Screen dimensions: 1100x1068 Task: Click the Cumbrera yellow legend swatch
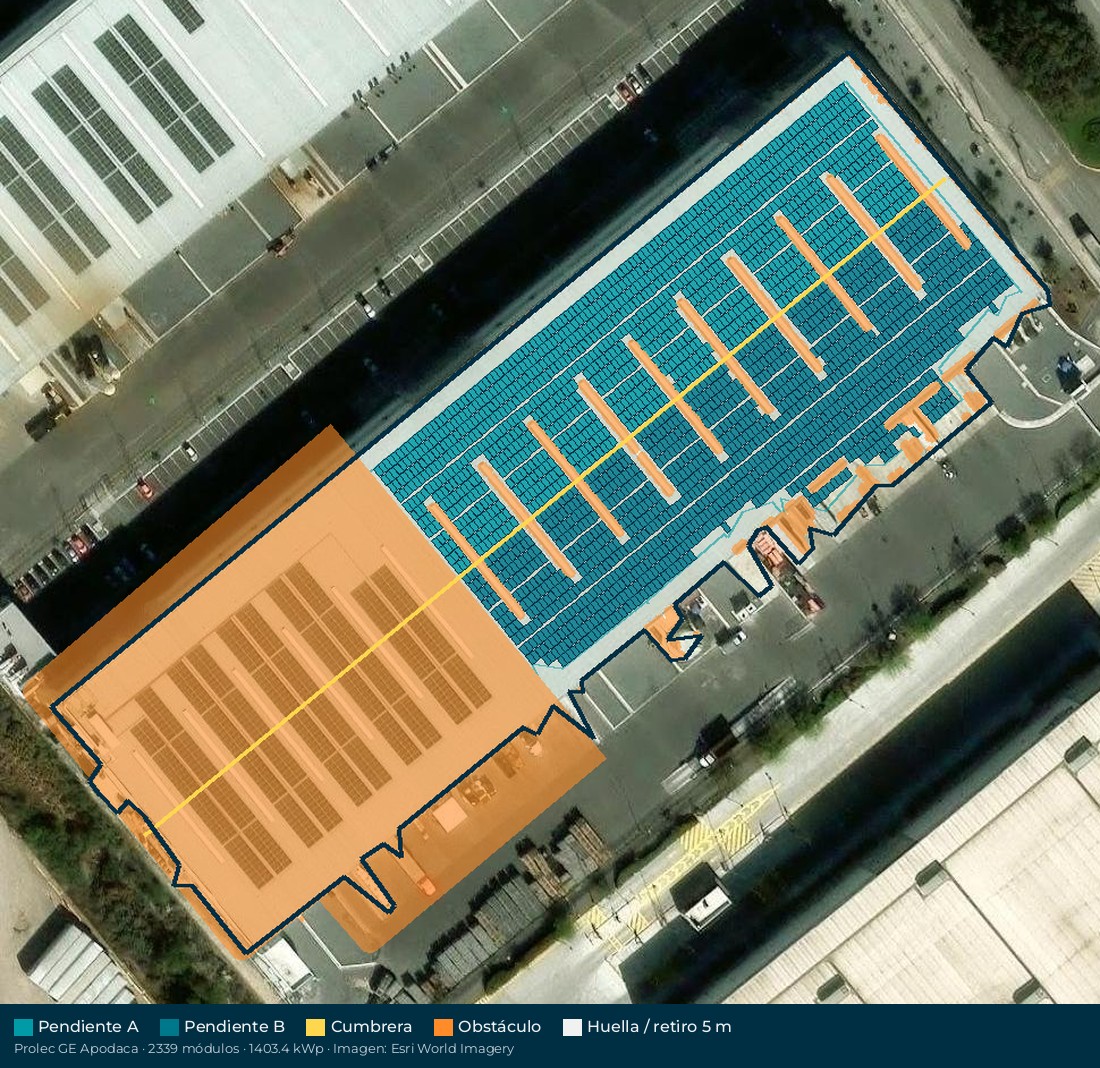[x=316, y=1027]
